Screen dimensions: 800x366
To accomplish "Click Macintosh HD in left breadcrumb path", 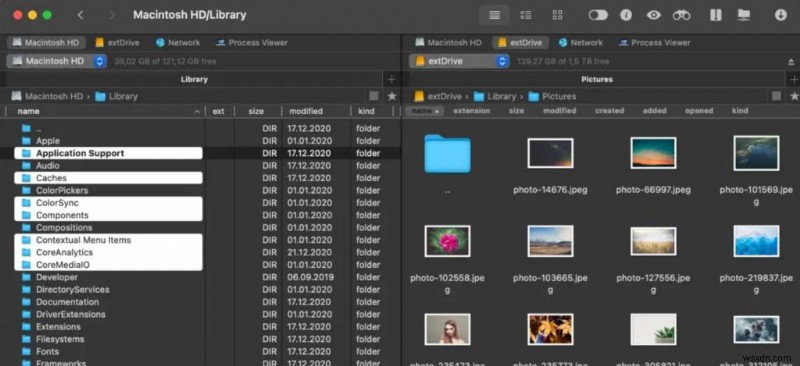I will pos(47,96).
